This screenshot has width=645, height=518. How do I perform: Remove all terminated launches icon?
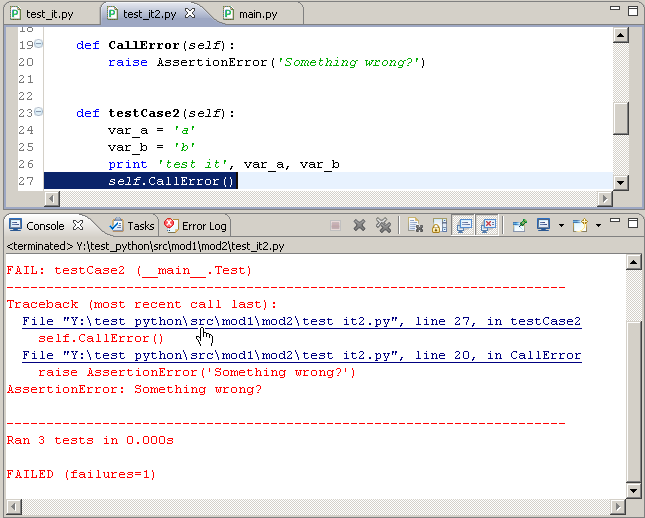click(383, 225)
